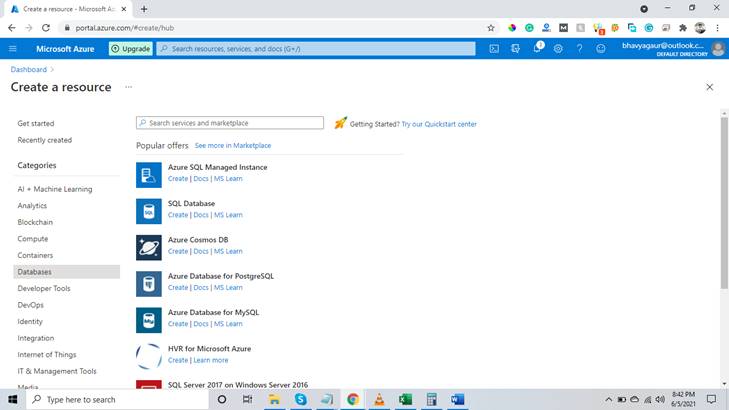729x410 pixels.
Task: Go back in the browser
Action: coord(12,28)
